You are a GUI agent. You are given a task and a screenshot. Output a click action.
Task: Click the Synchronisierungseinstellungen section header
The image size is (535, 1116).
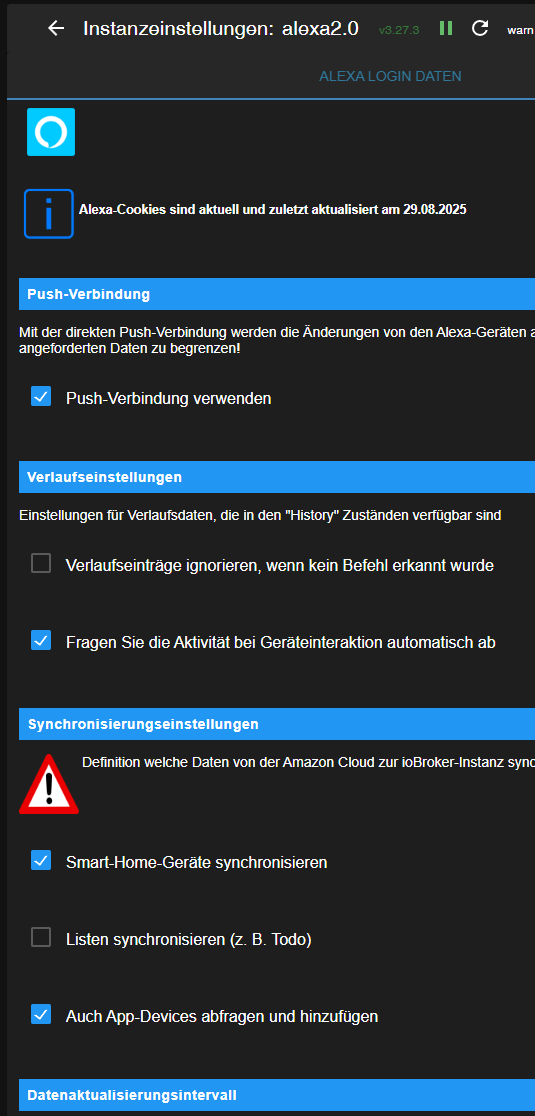[x=277, y=725]
